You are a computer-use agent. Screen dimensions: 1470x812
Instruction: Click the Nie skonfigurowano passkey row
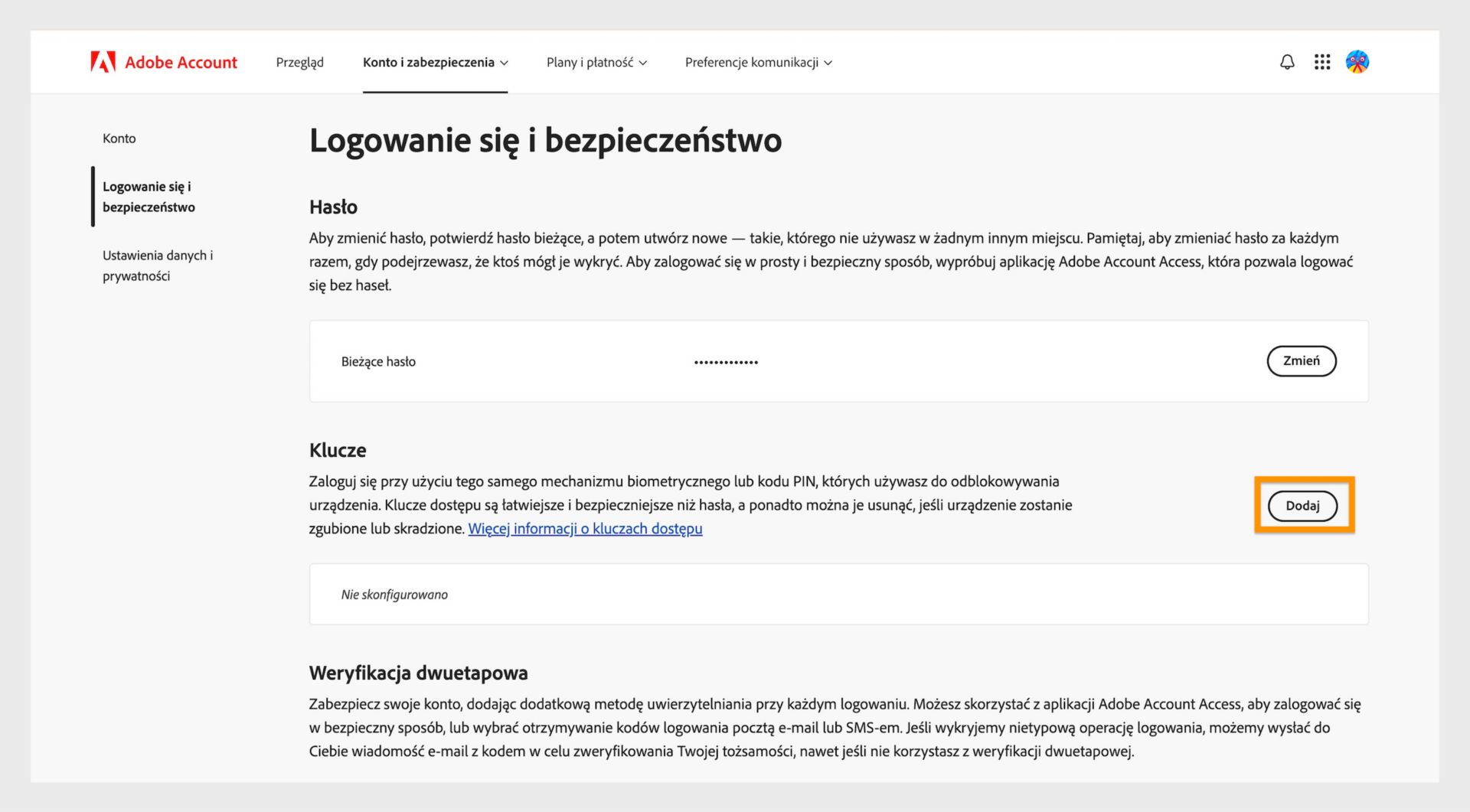click(x=394, y=594)
